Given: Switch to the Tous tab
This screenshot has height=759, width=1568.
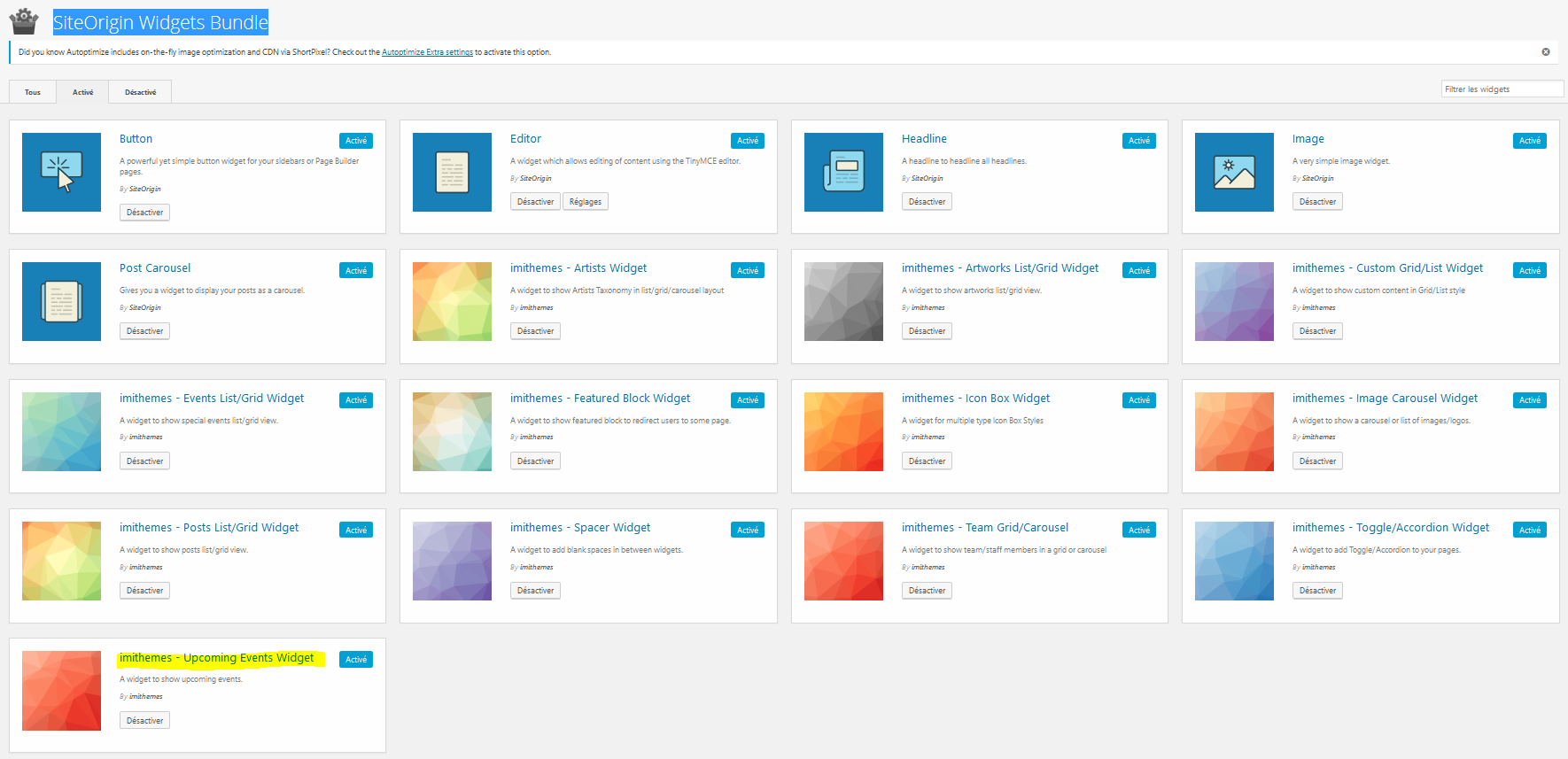Looking at the screenshot, I should [33, 92].
